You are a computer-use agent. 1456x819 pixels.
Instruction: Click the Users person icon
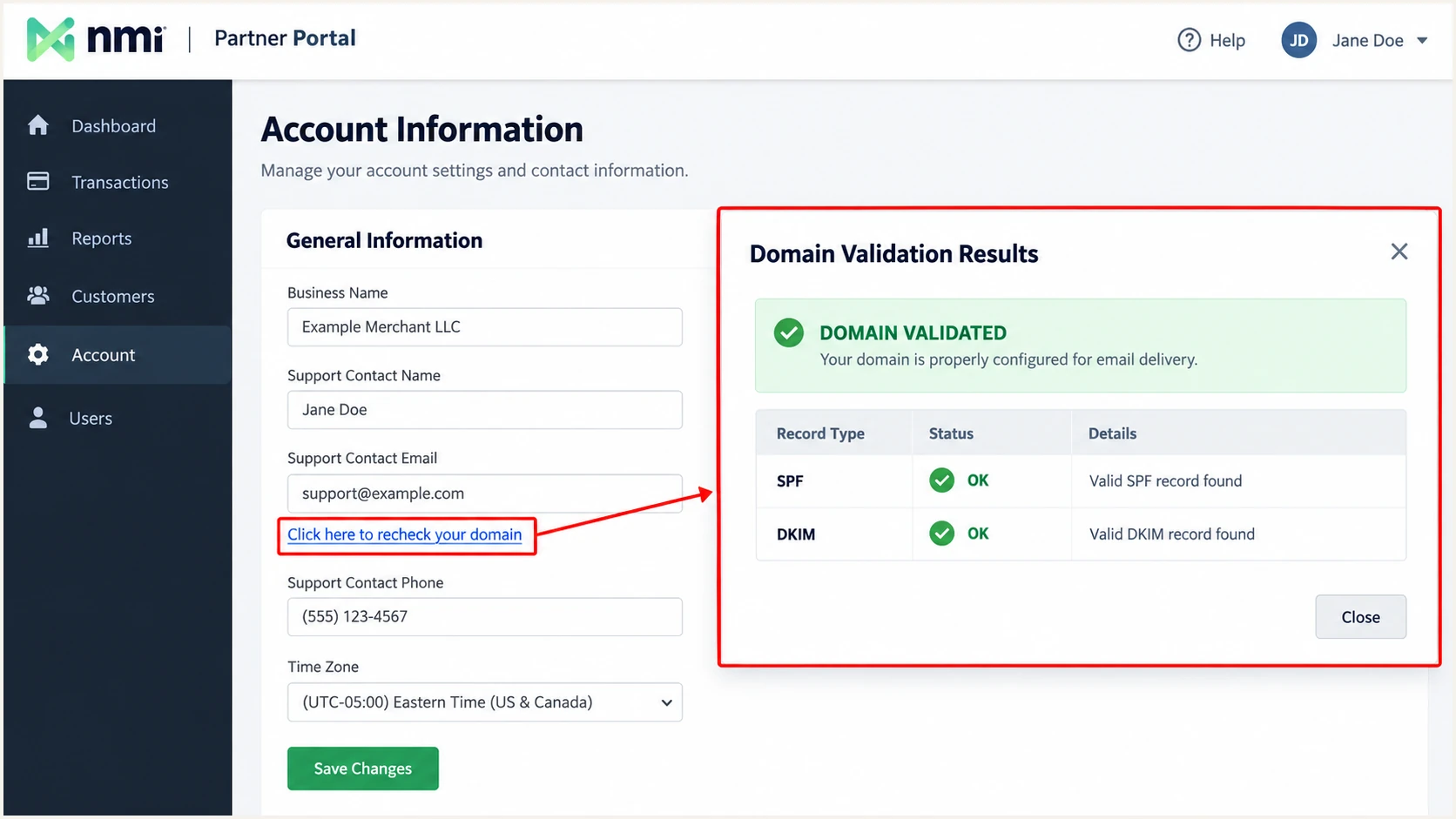tap(38, 418)
